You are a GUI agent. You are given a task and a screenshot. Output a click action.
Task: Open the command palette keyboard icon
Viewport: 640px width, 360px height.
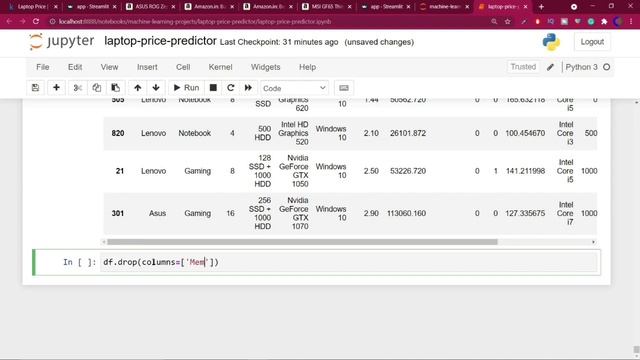344,88
